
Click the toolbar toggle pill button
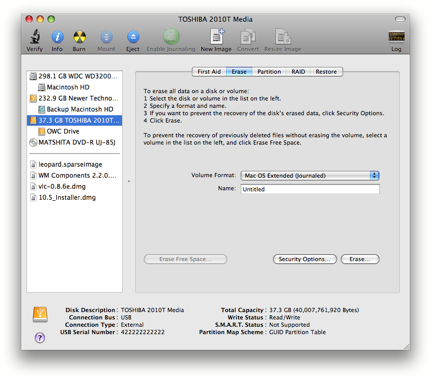[400, 19]
